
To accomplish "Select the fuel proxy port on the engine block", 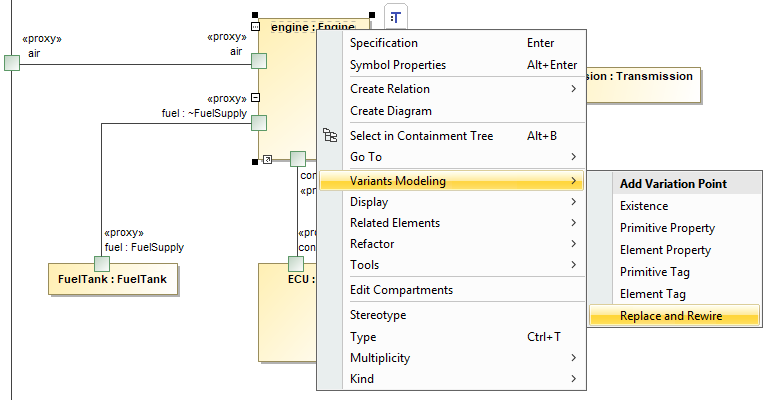I will click(x=259, y=123).
